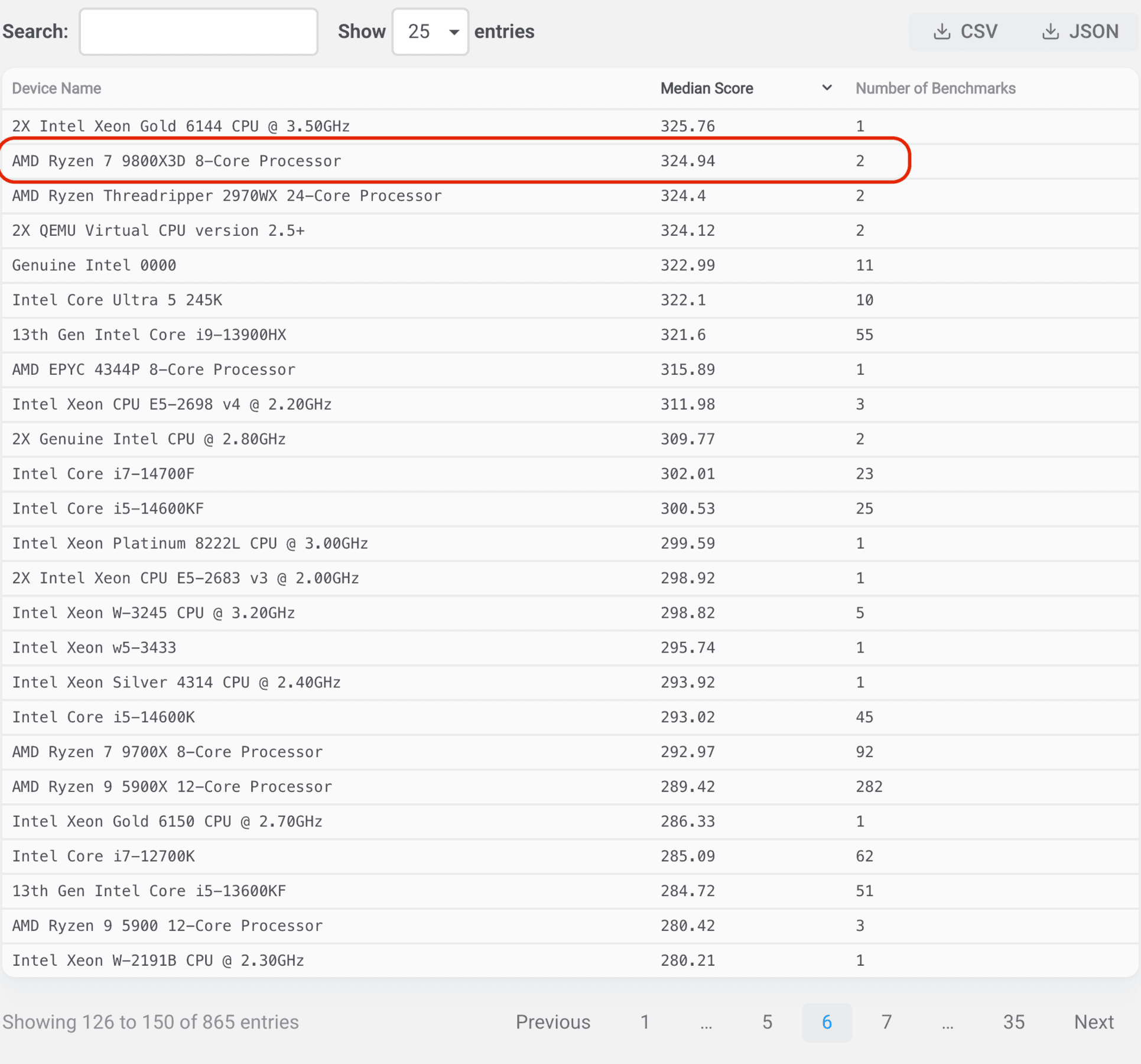Viewport: 1141px width, 1064px height.
Task: Jump to last page 35
Action: pos(1013,1022)
